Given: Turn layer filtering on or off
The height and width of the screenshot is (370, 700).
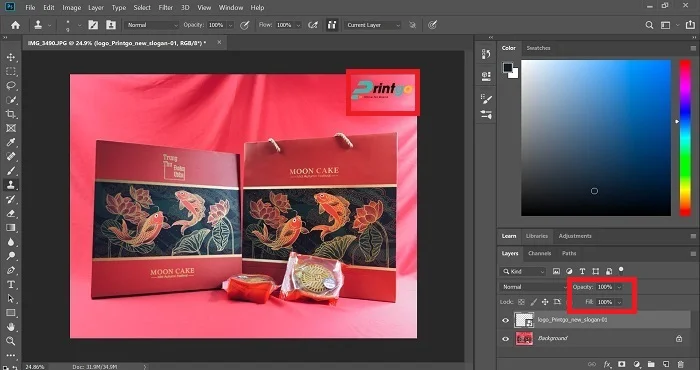Looking at the screenshot, I should click(621, 270).
